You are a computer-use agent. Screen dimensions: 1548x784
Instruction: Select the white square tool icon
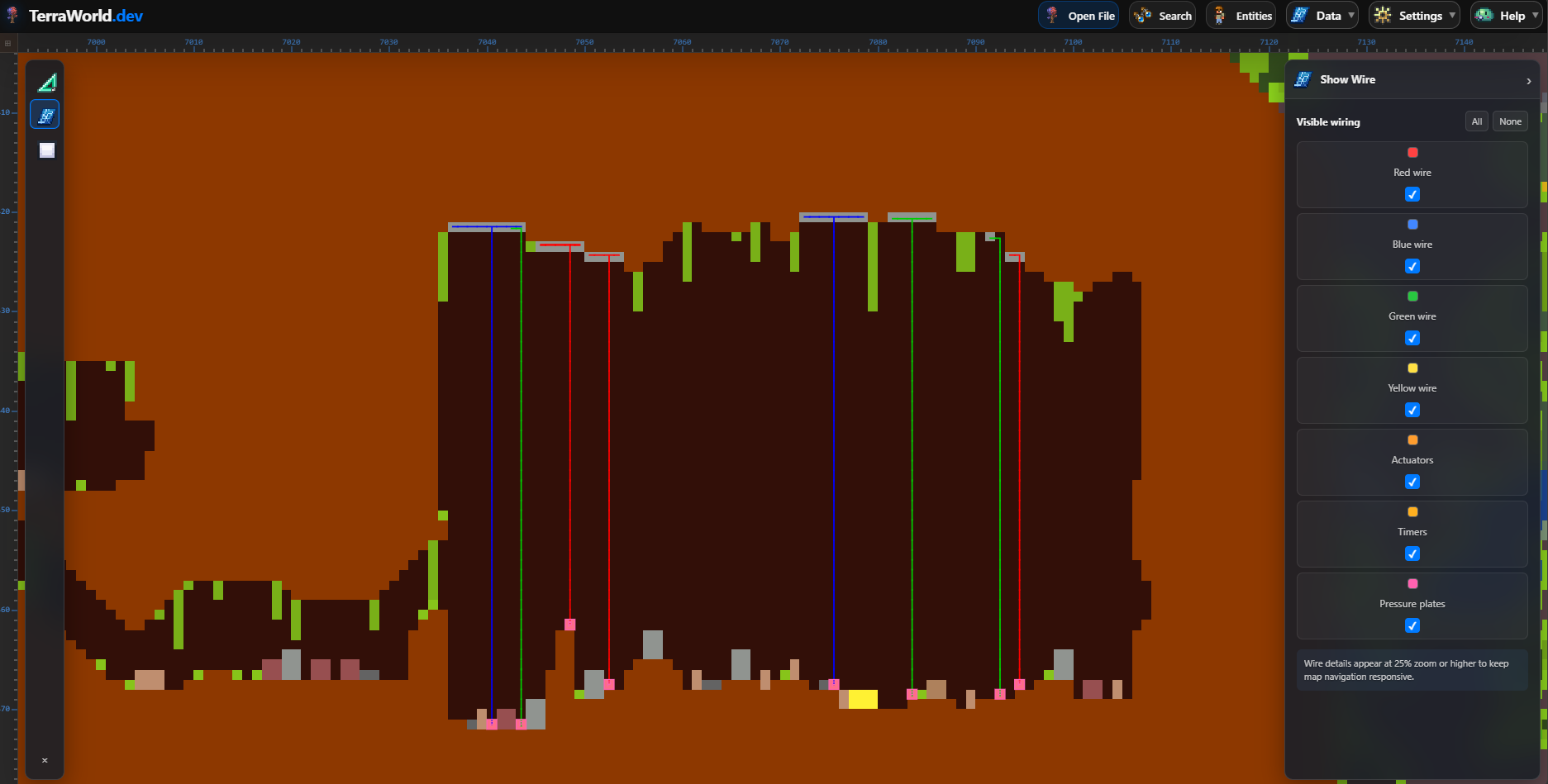(46, 150)
